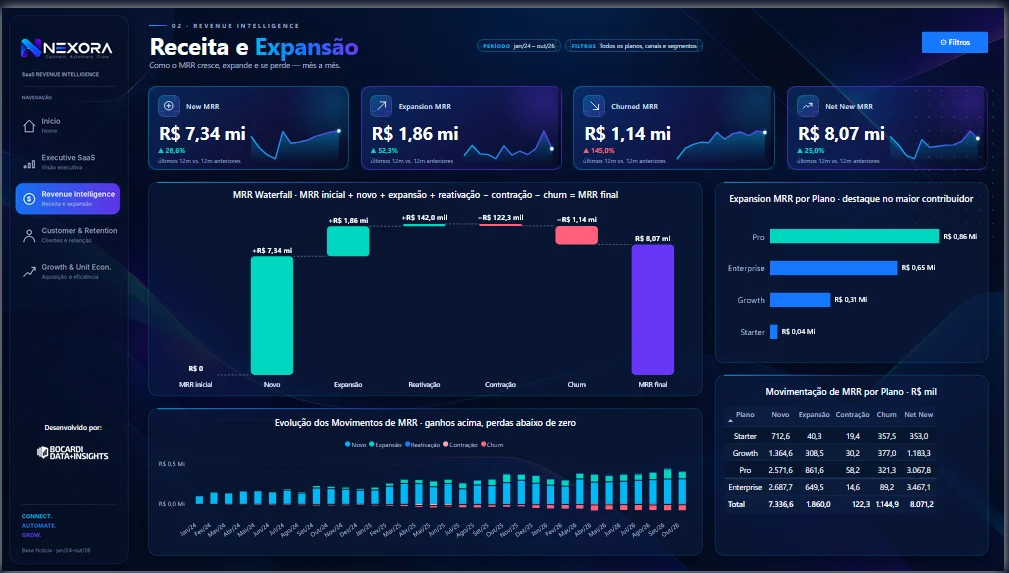Open the Executive SaaS page
The width and height of the screenshot is (1009, 573).
pos(68,162)
